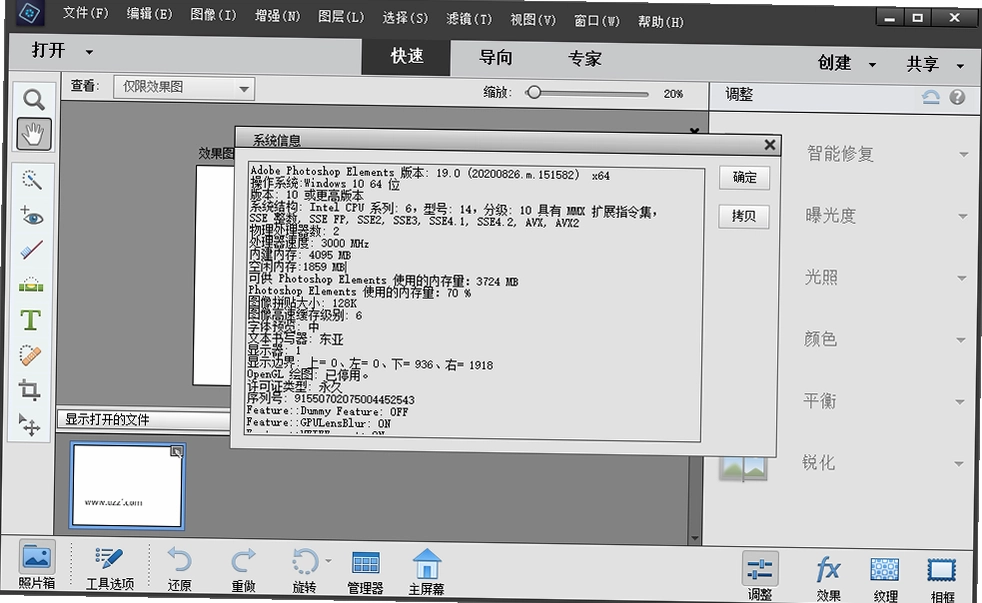Click the canvas scrollbar down arrow
Image resolution: width=982 pixels, height=603 pixels.
(694, 538)
